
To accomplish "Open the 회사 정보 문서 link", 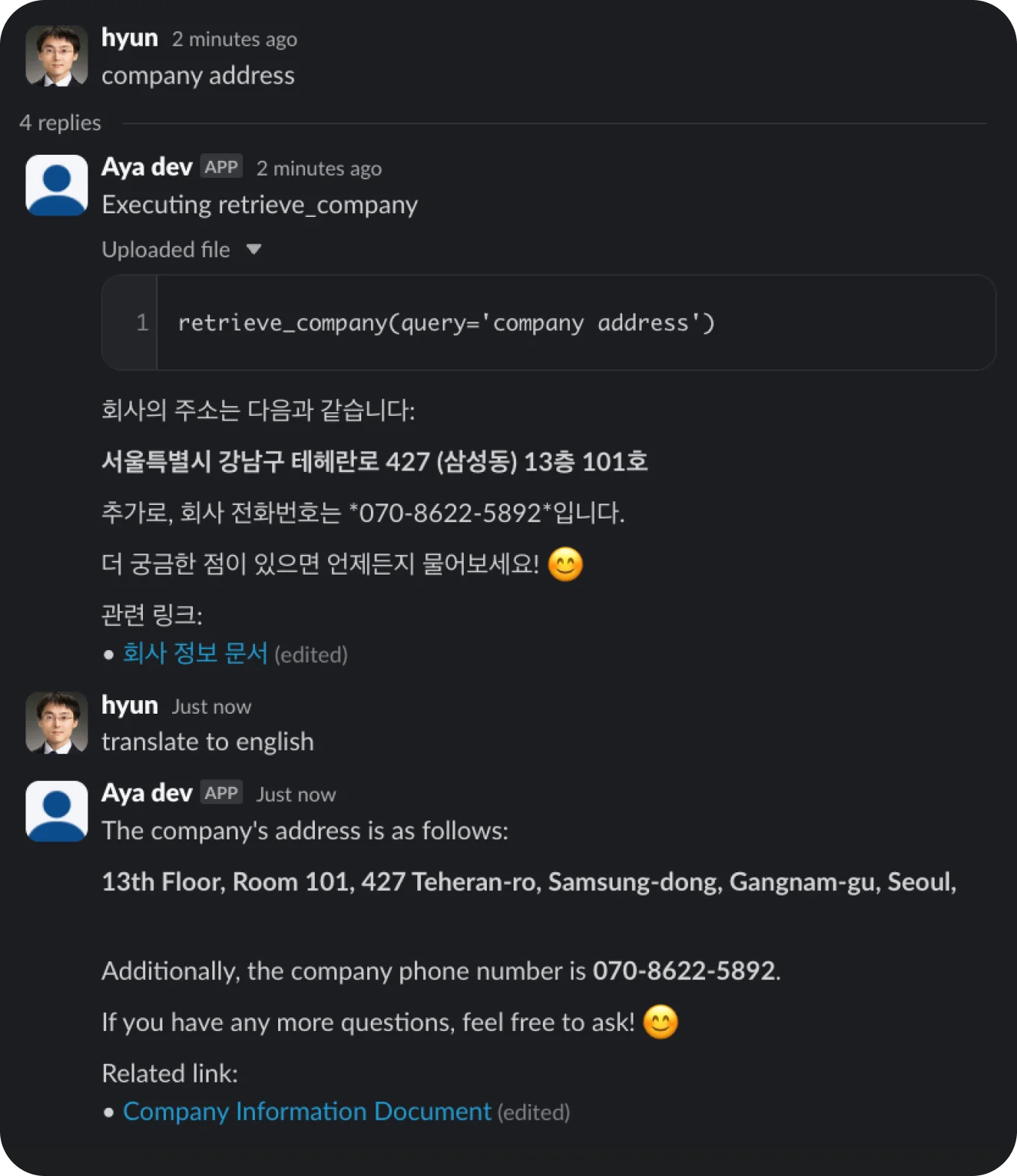I will click(195, 653).
